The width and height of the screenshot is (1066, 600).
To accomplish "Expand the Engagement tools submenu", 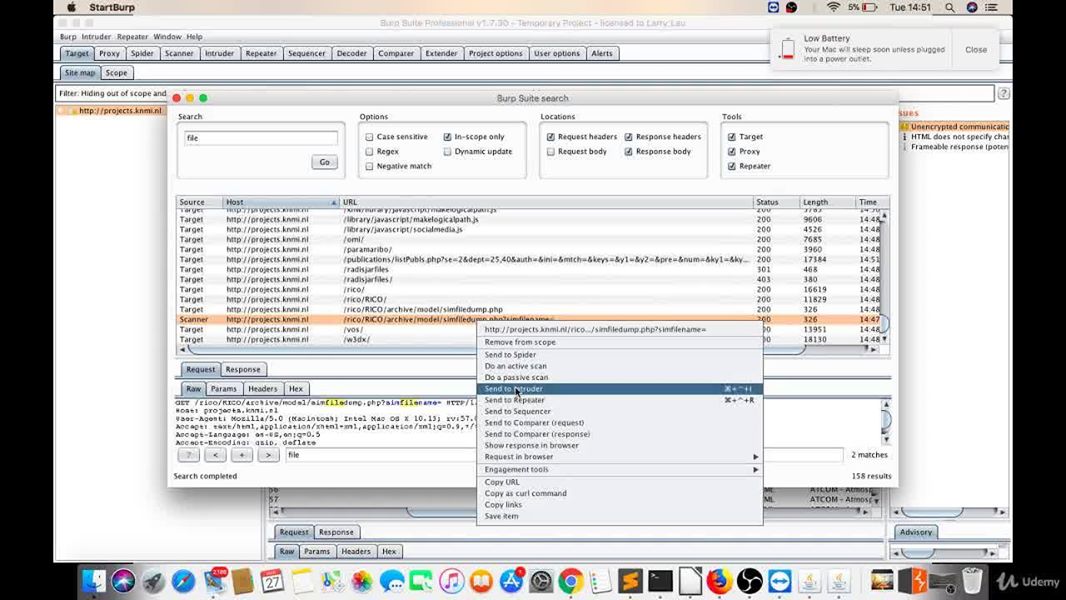I will pyautogui.click(x=619, y=470).
